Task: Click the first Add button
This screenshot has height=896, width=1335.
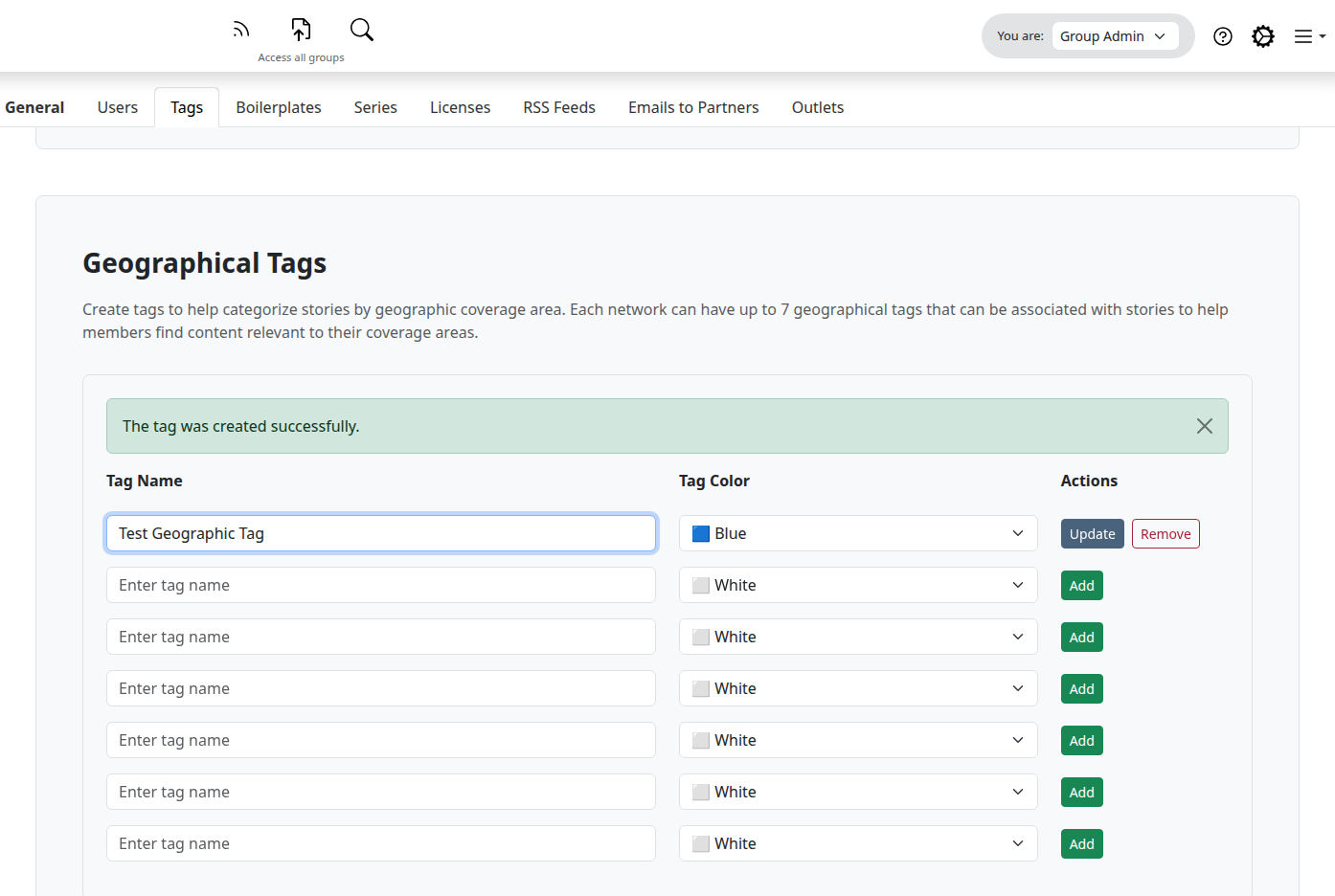Action: 1082,586
